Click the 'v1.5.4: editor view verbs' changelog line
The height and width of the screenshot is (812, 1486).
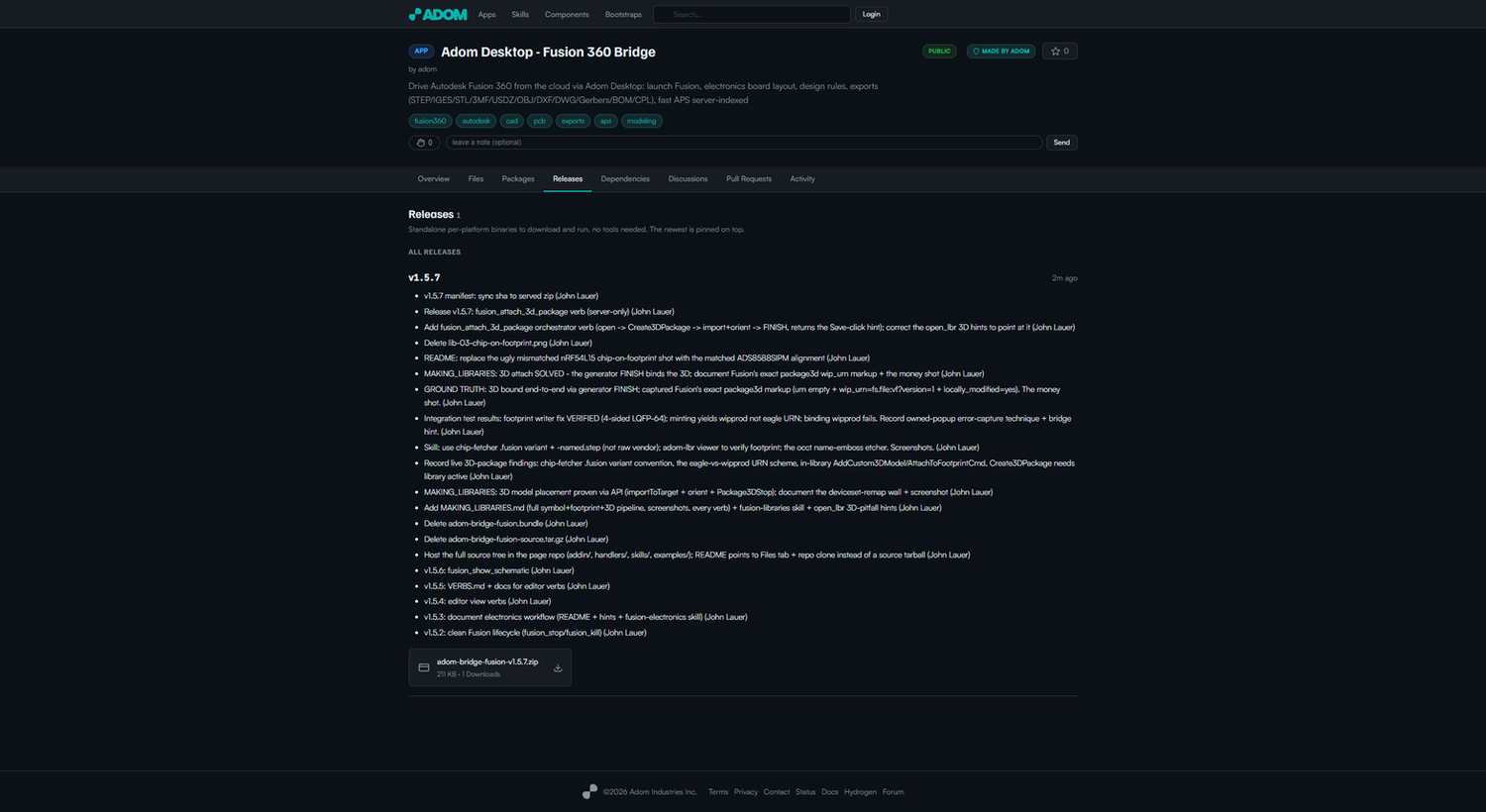487,601
